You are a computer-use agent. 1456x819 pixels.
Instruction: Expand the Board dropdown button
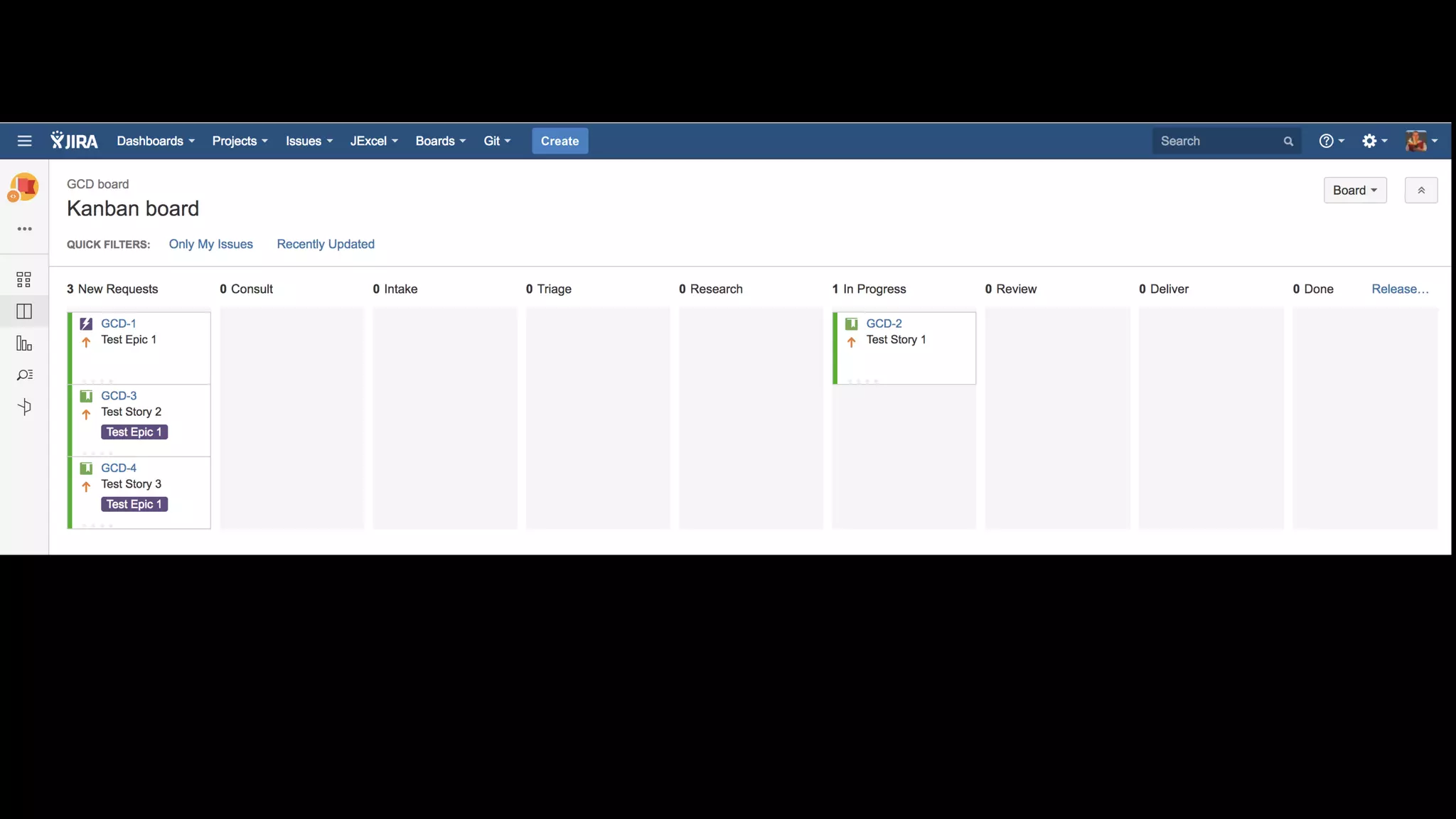pos(1354,191)
